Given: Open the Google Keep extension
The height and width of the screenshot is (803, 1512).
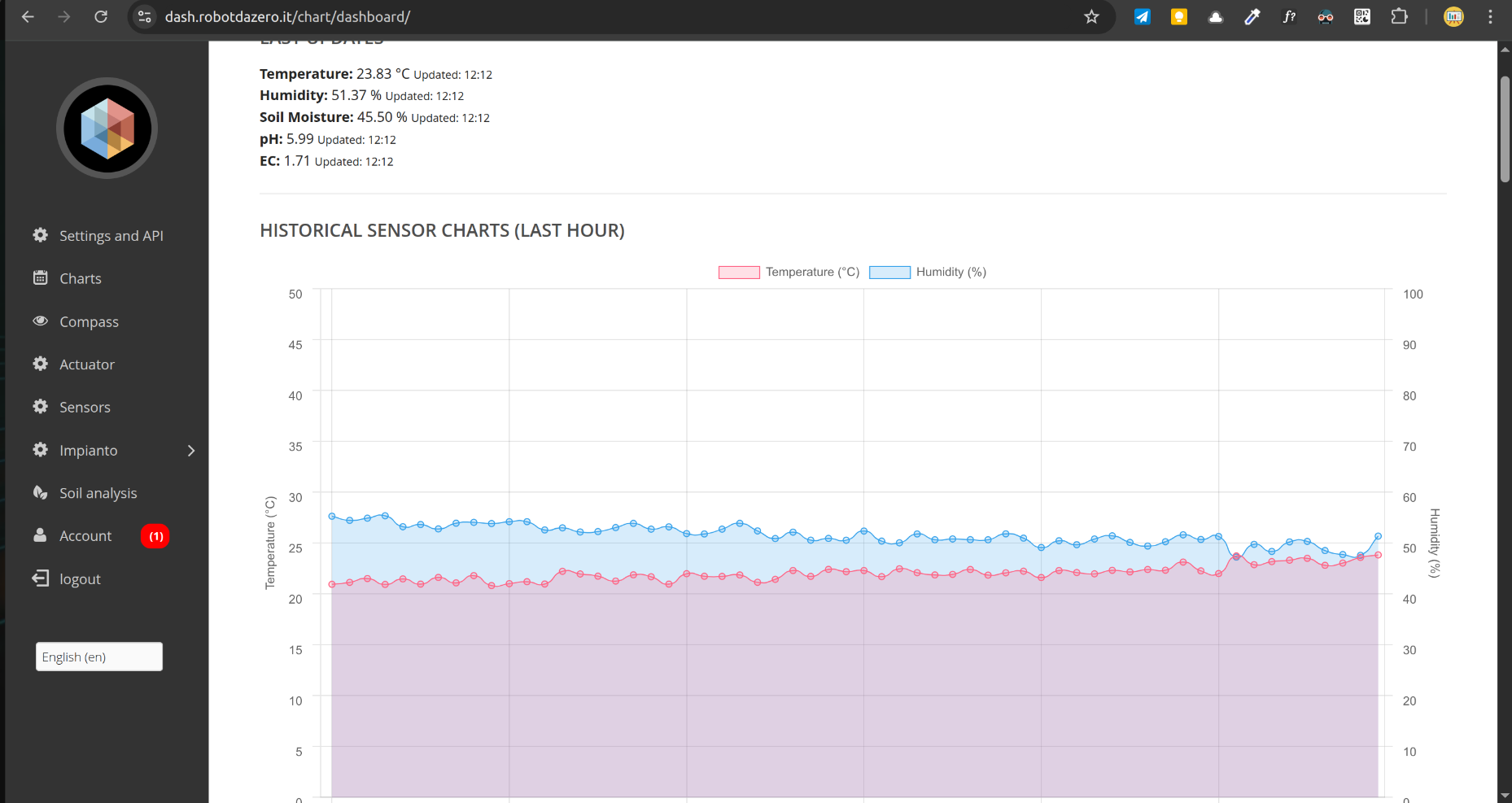Looking at the screenshot, I should (1178, 16).
